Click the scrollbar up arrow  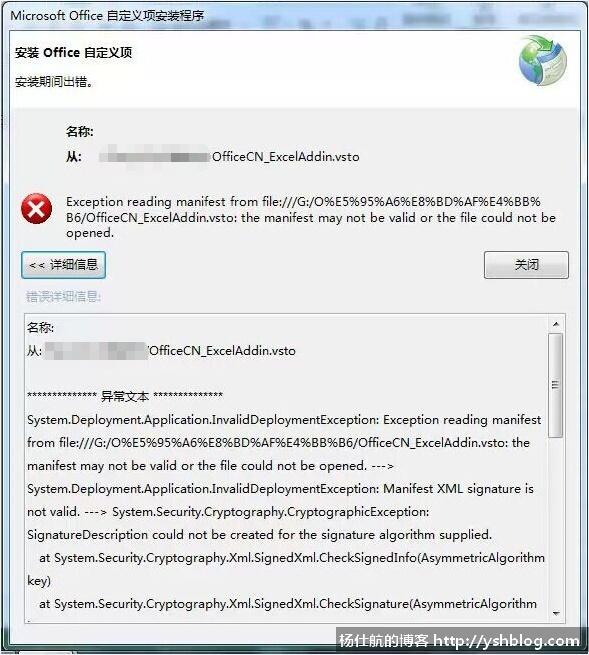(x=556, y=324)
